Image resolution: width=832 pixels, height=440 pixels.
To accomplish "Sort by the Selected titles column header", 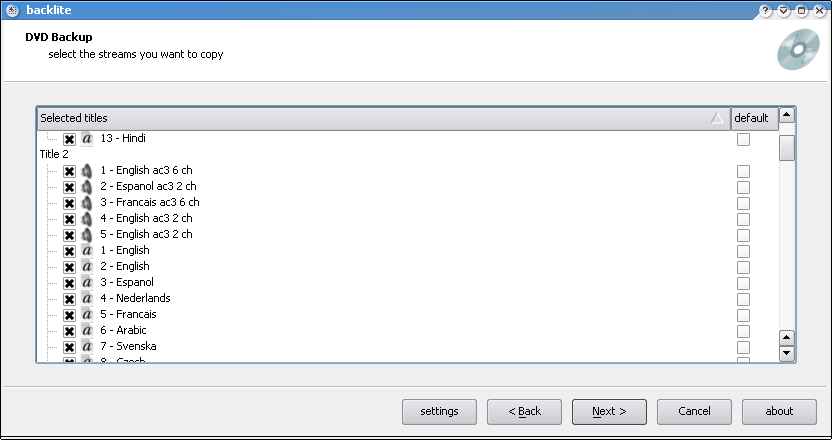I will 384,118.
